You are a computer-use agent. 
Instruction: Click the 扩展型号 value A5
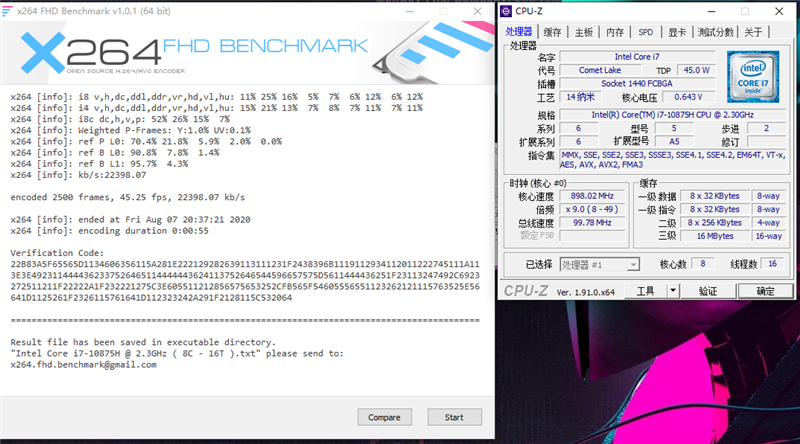point(674,141)
